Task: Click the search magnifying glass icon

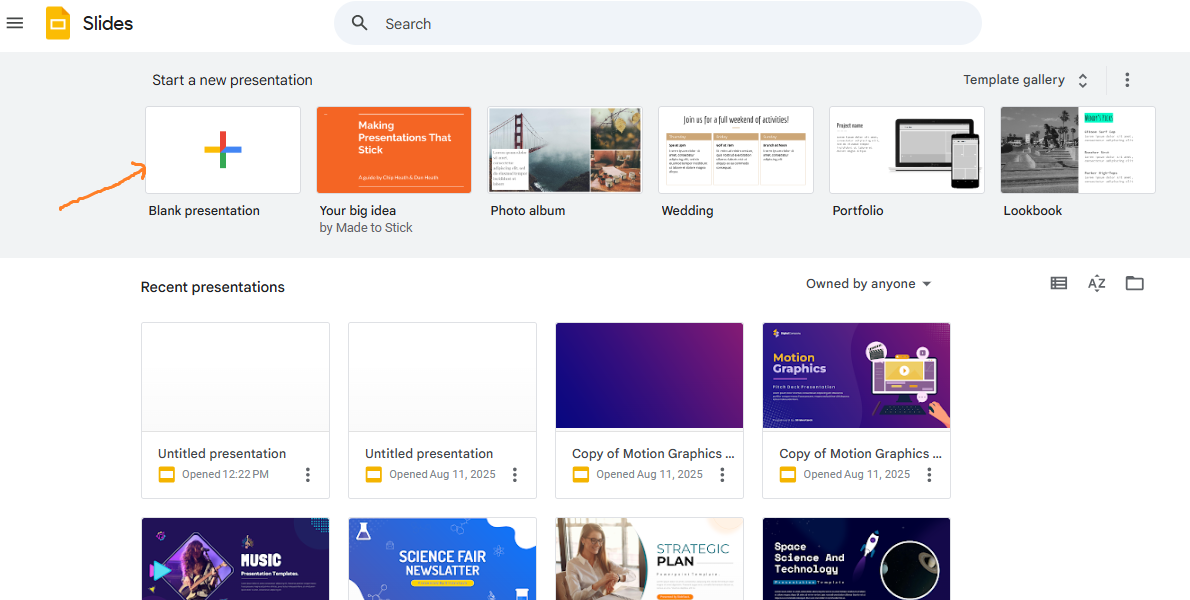Action: (x=360, y=23)
